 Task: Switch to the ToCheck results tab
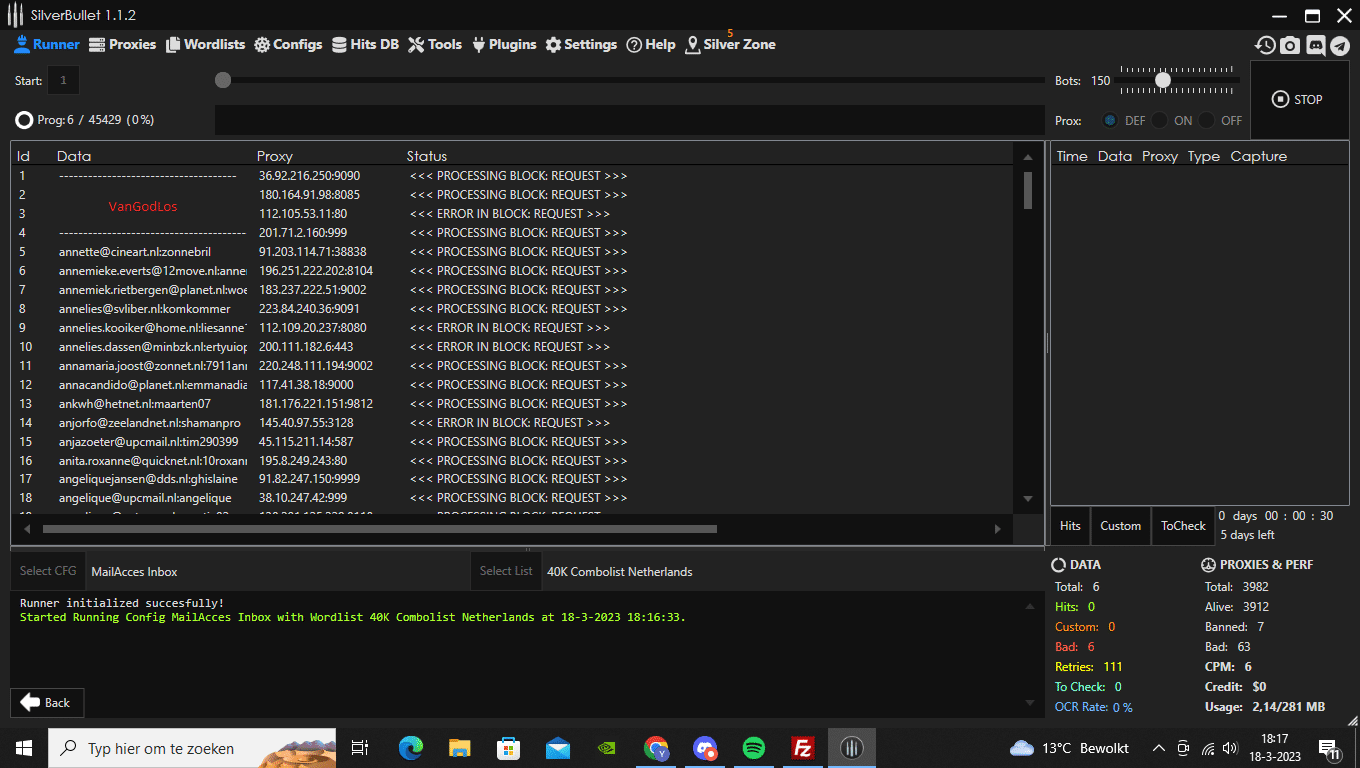1183,526
